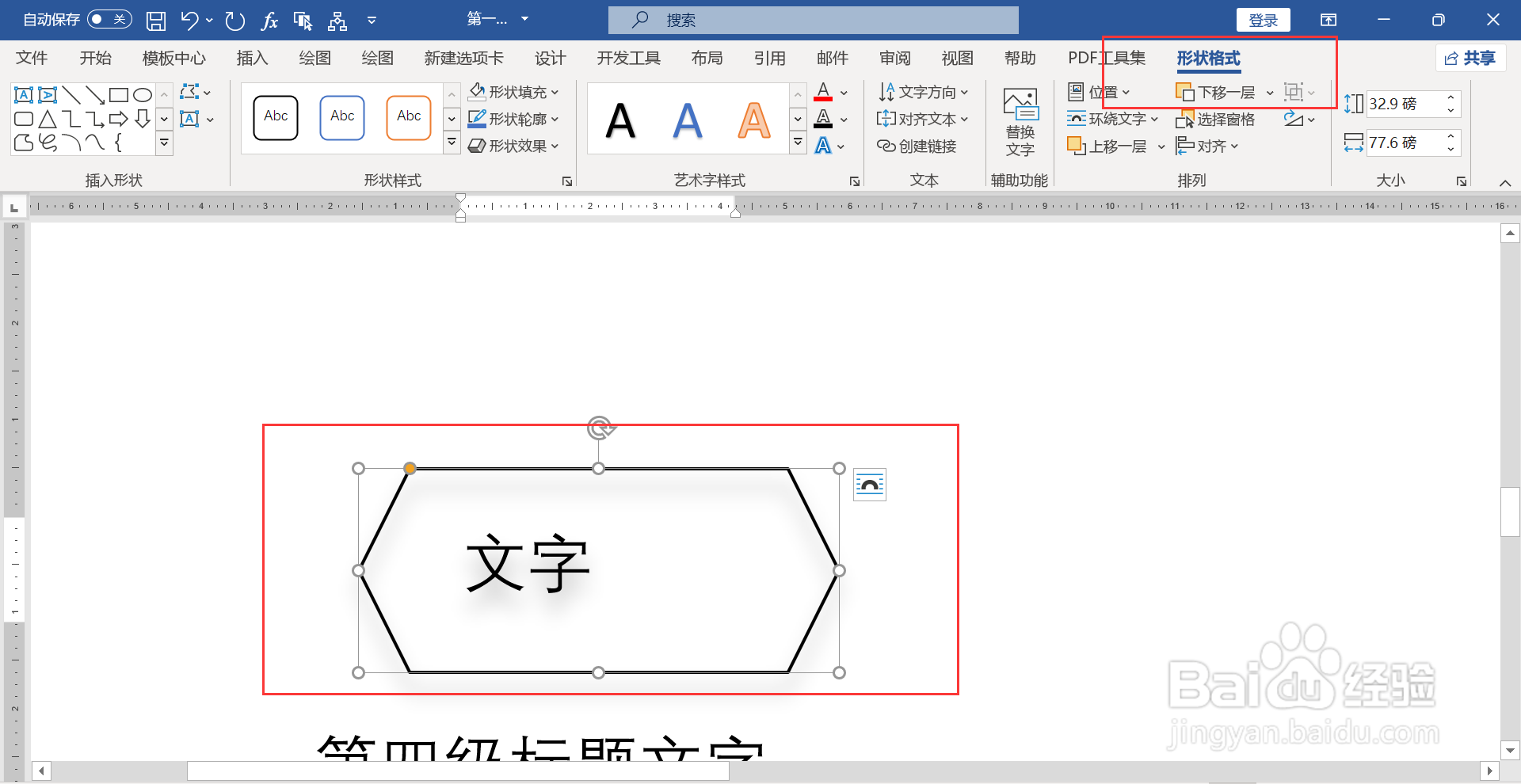Expand the WordArt styles gallery More arrow
The image size is (1521, 784).
click(799, 143)
